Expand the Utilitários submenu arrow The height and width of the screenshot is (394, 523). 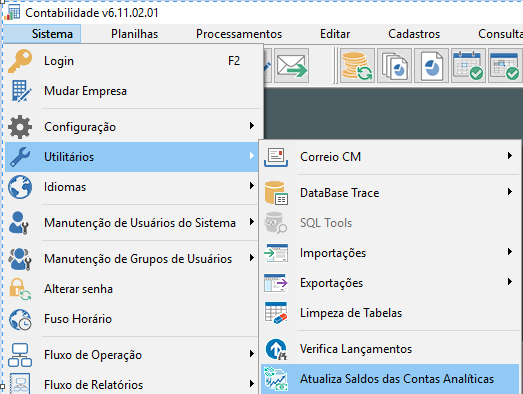[x=252, y=156]
